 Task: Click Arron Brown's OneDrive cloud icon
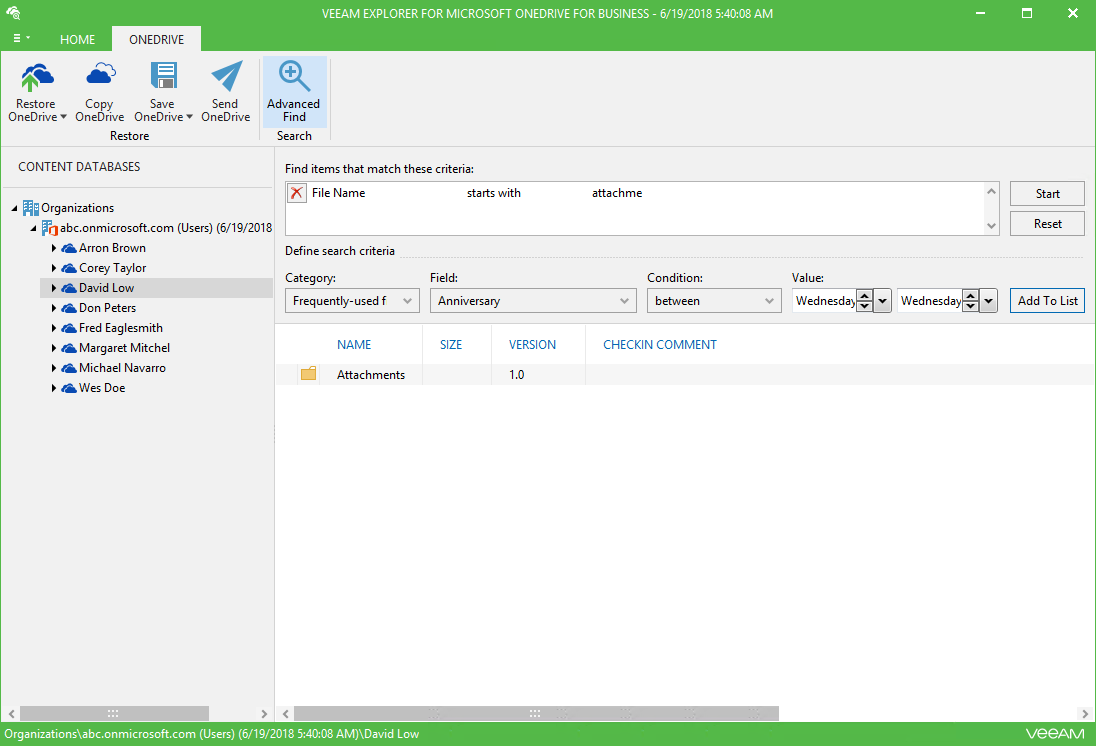pyautogui.click(x=68, y=248)
